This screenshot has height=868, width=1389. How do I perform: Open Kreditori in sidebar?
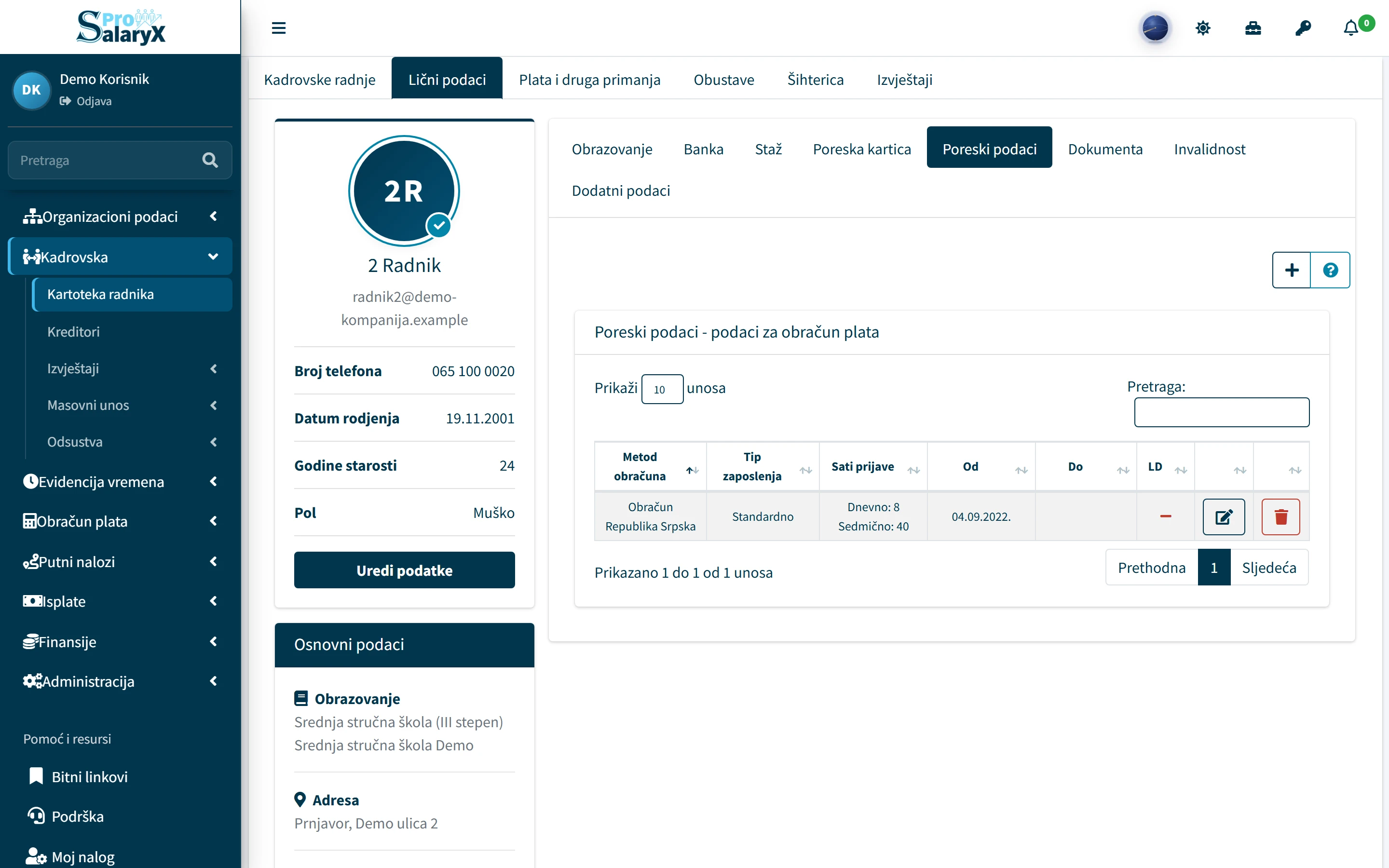coord(132,331)
